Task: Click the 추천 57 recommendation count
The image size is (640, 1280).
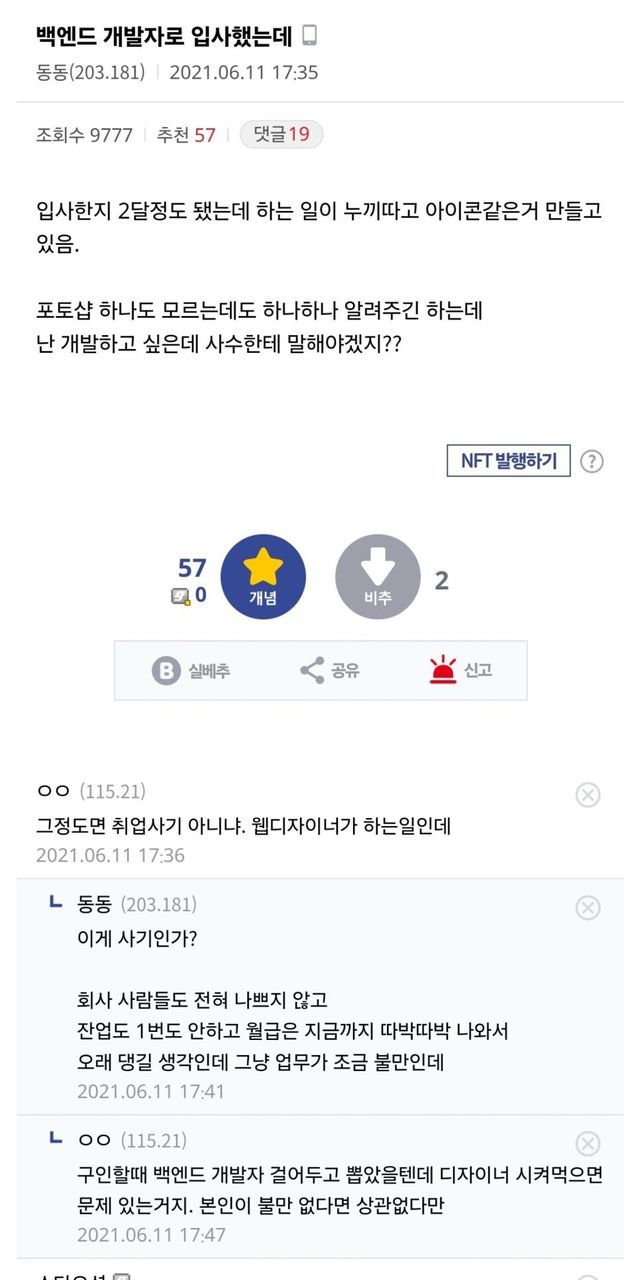Action: (x=186, y=135)
